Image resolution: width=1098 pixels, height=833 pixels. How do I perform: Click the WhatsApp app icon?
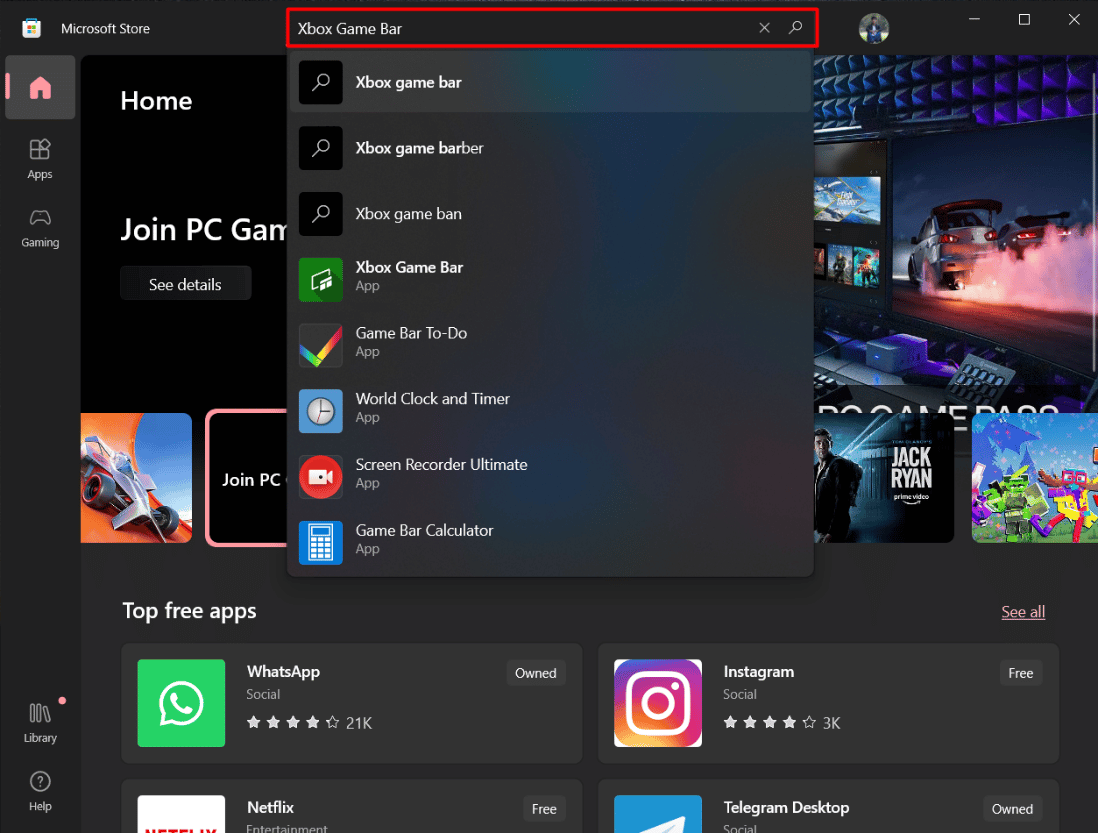(x=181, y=703)
